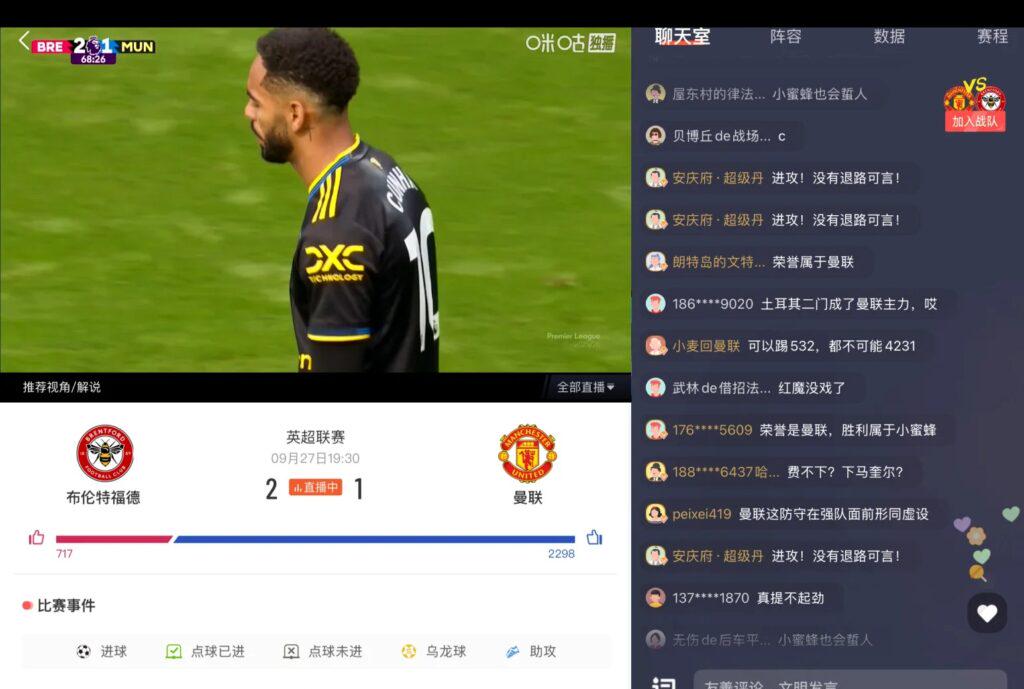Click the chat comment input field
Image resolution: width=1024 pixels, height=689 pixels.
click(x=849, y=681)
